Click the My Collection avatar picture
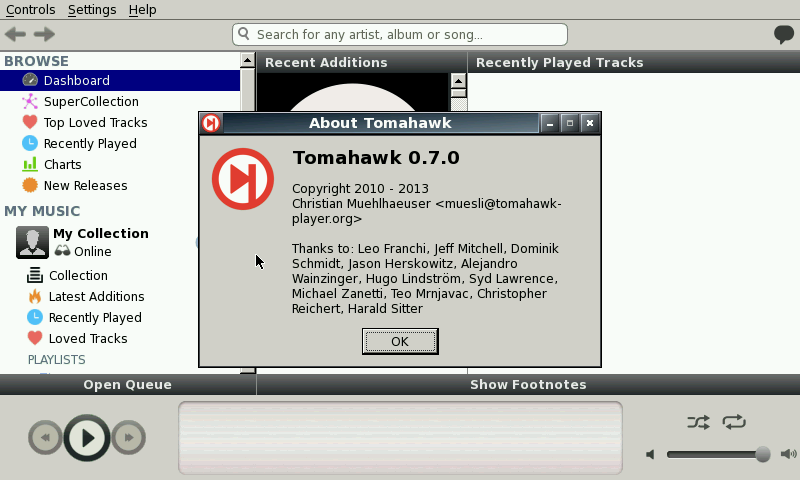Screen dimensions: 800x480 [32, 242]
